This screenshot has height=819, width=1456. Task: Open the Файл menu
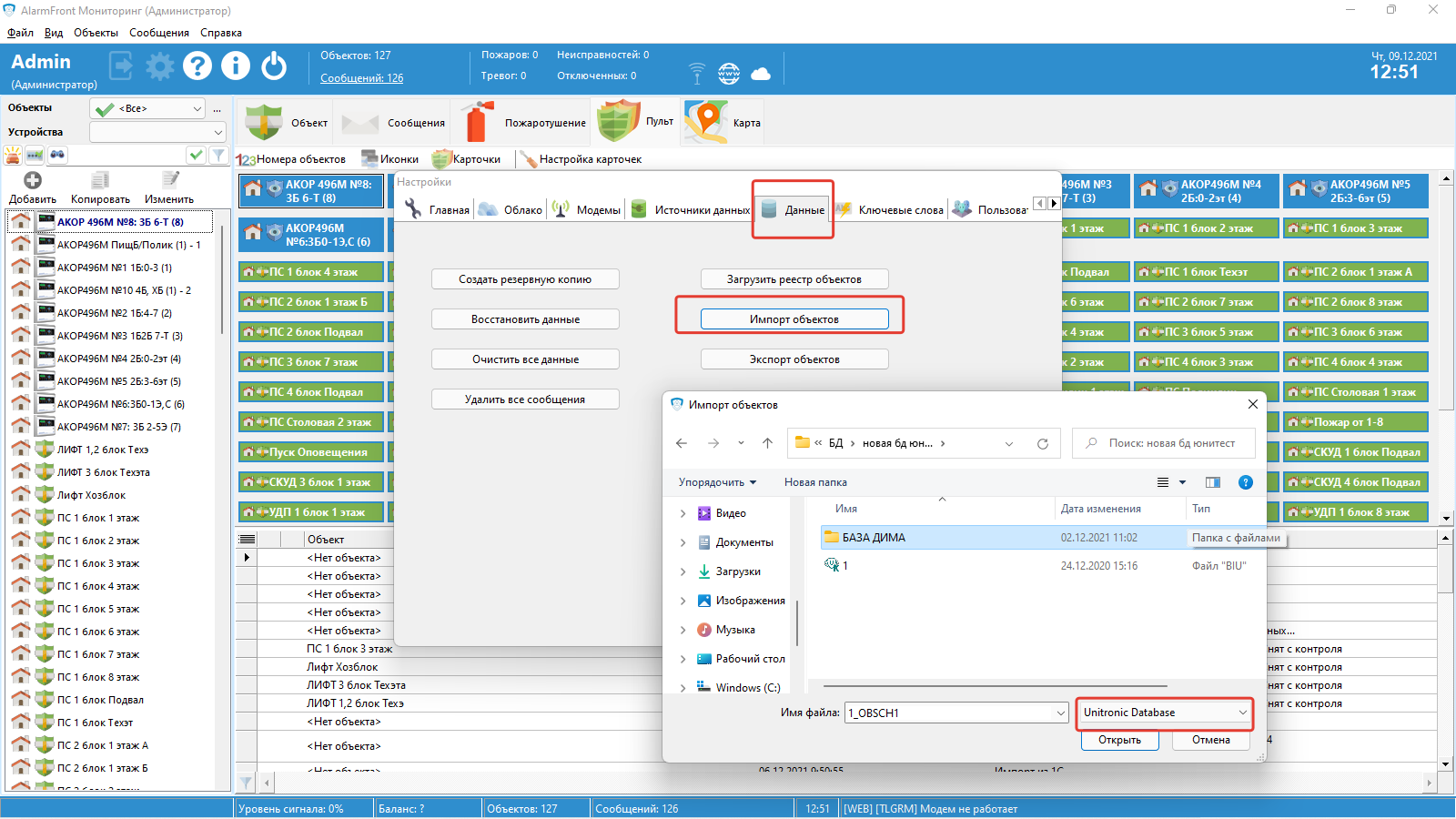click(x=20, y=33)
